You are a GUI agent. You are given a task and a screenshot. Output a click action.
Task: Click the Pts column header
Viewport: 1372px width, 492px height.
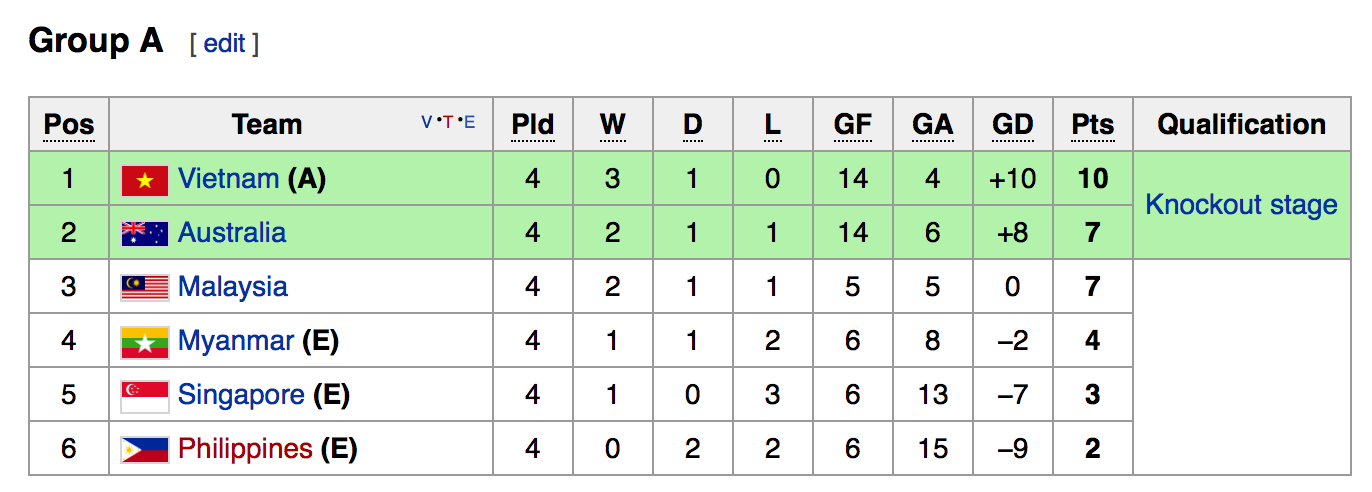(x=1092, y=125)
